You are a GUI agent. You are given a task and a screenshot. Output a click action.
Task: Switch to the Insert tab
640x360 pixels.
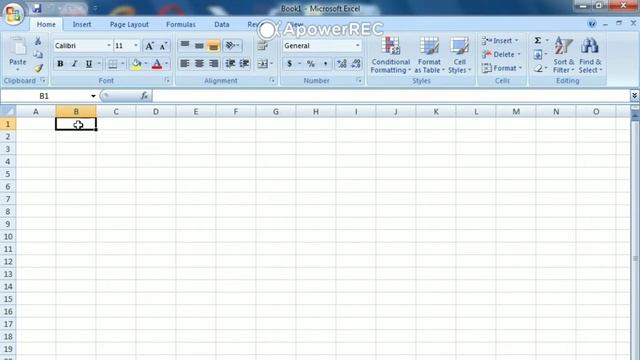[x=82, y=24]
